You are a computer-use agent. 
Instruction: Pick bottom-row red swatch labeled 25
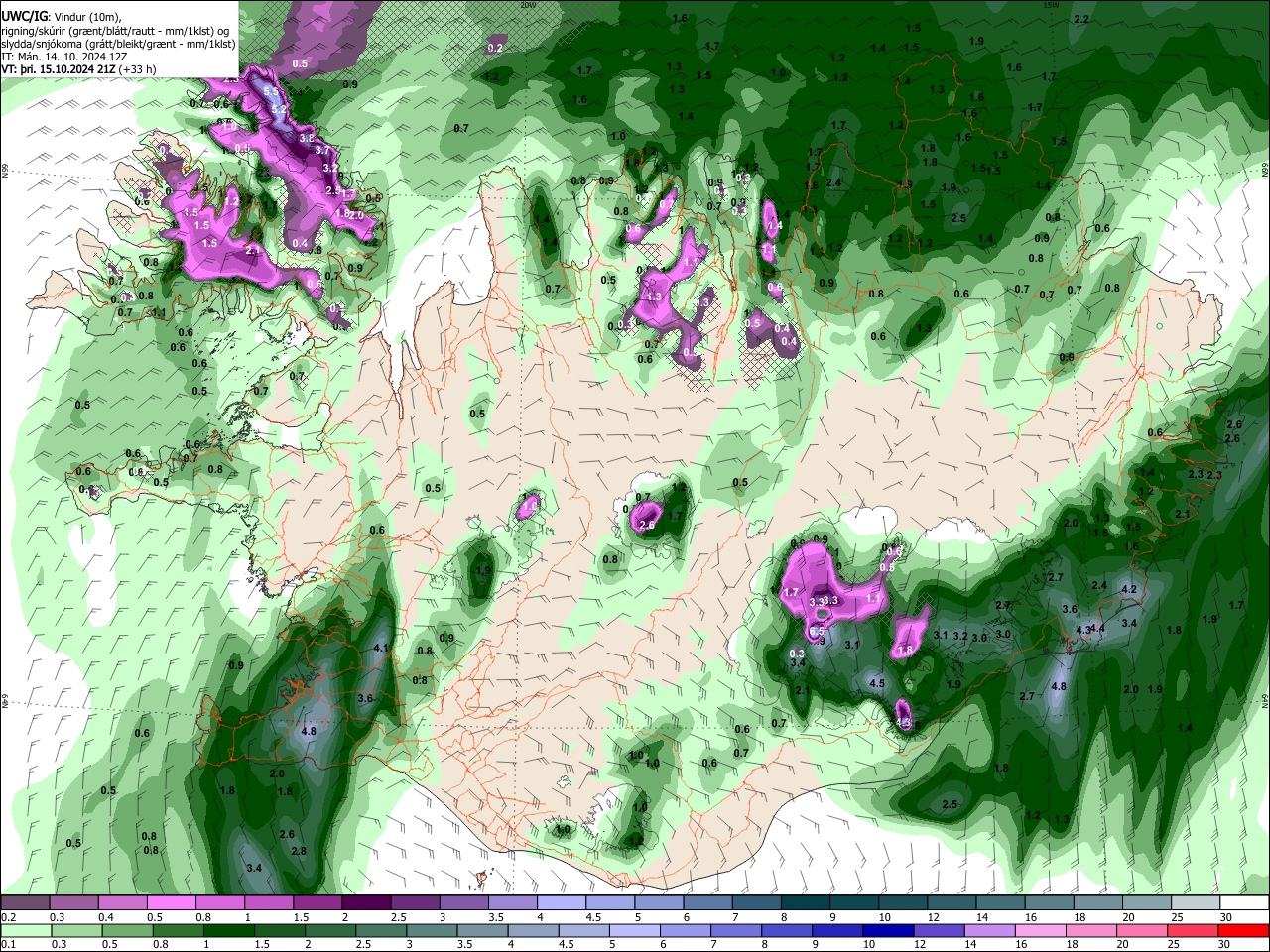point(1193,930)
